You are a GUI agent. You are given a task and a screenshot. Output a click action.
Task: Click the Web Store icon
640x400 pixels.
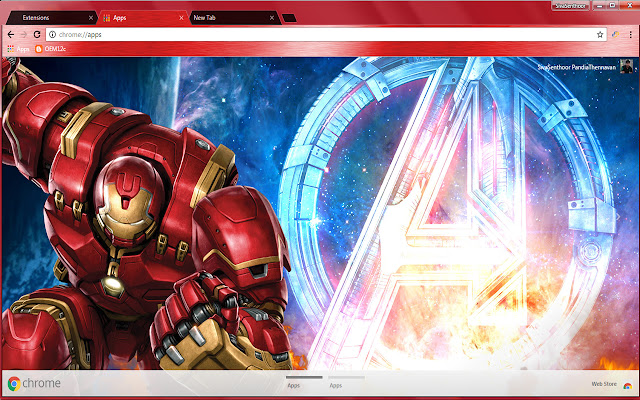pyautogui.click(x=627, y=385)
